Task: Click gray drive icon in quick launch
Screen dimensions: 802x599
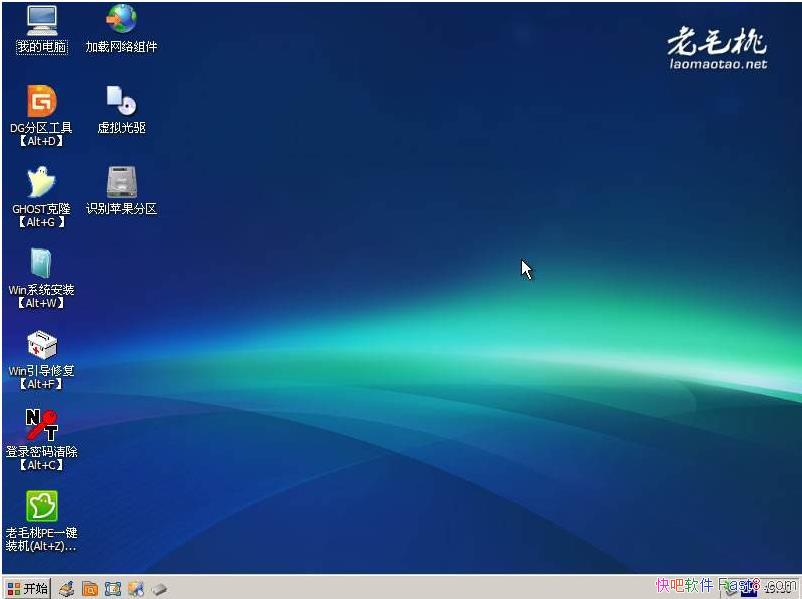Action: [158, 588]
